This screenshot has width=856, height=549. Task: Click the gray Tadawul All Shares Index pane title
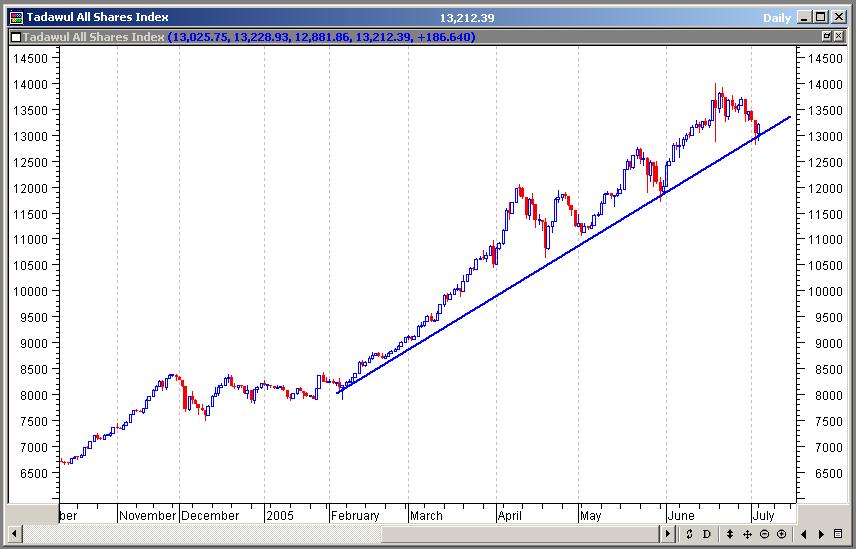[93, 37]
